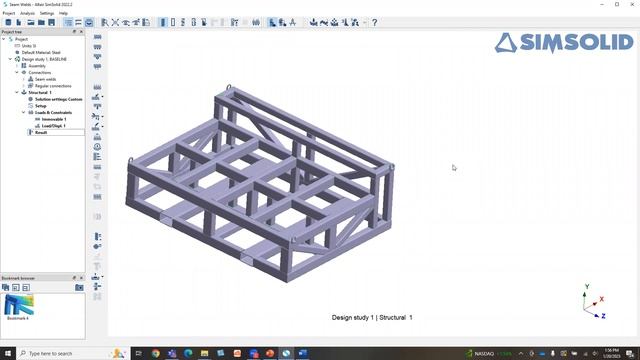This screenshot has width=640, height=360.
Task: Collapse the Design study 1, BASELINE node
Action: pos(11,59)
